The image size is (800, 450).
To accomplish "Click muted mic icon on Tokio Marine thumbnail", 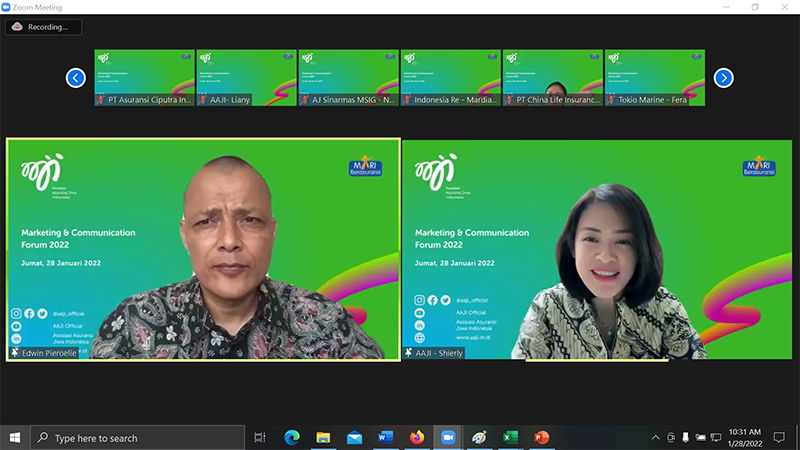I will pos(611,100).
